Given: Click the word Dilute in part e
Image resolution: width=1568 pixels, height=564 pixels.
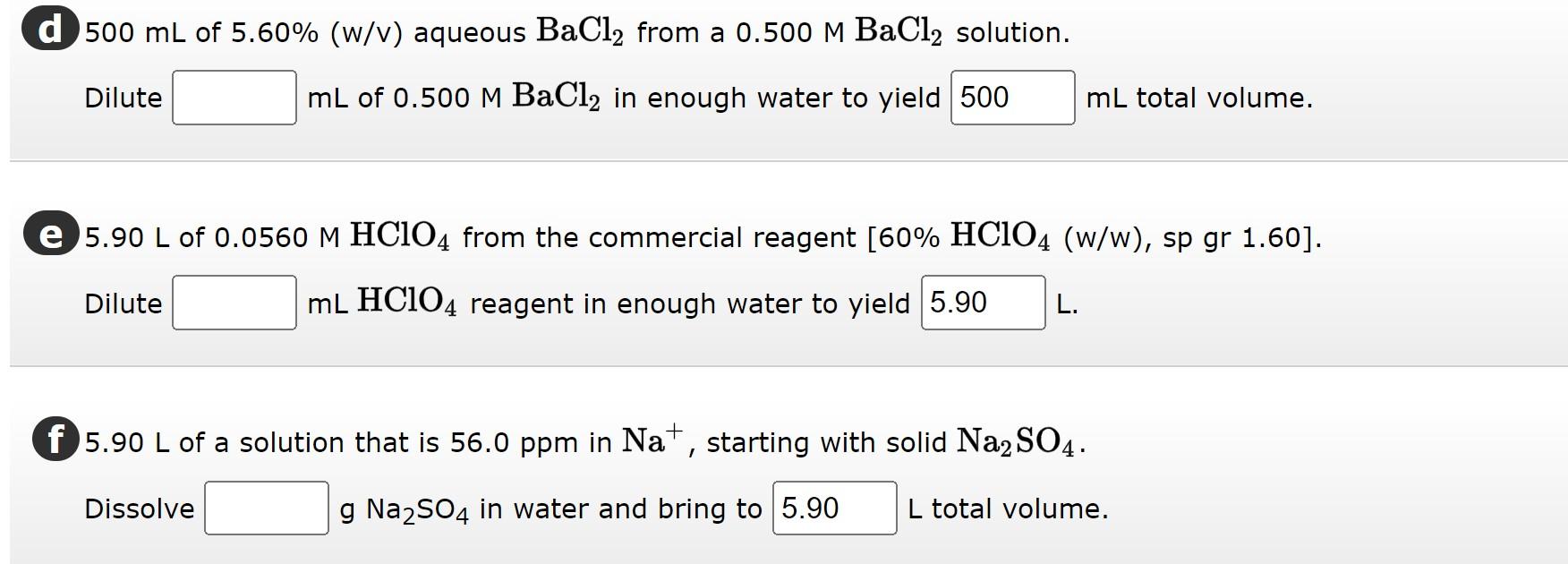Looking at the screenshot, I should [x=124, y=304].
